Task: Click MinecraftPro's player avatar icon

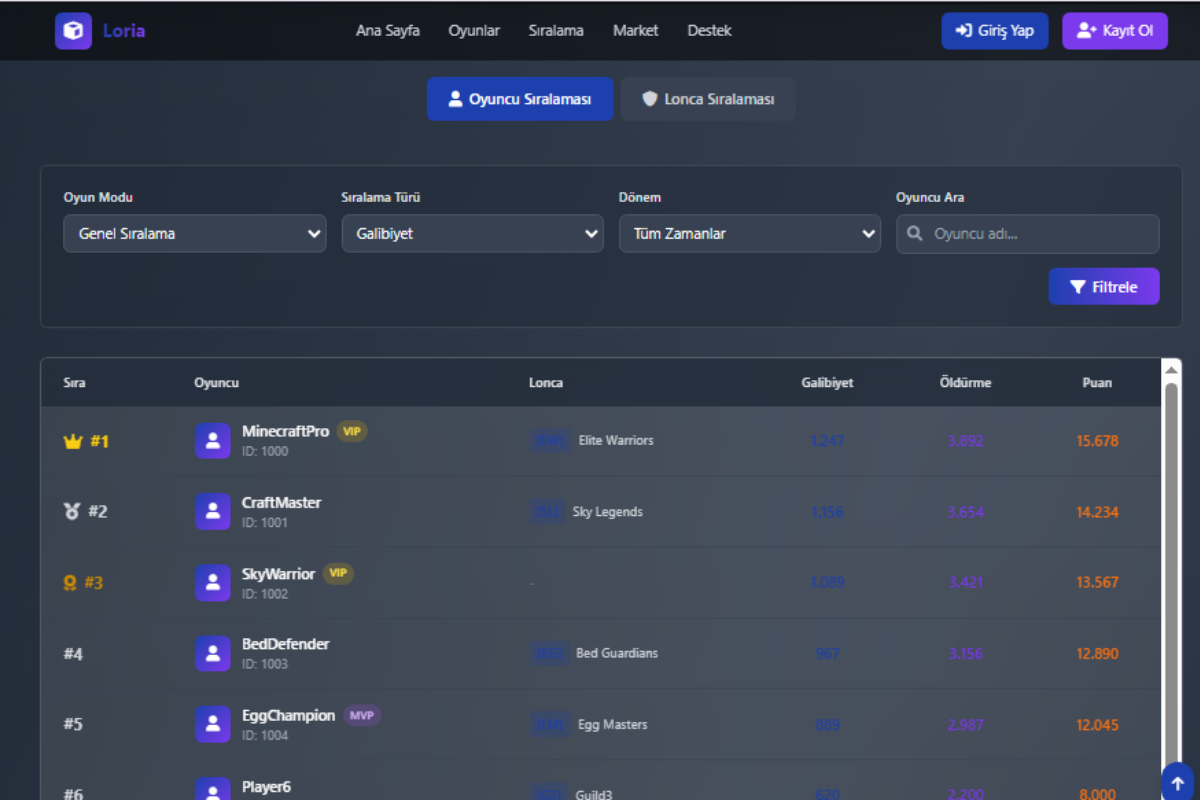Action: [212, 441]
